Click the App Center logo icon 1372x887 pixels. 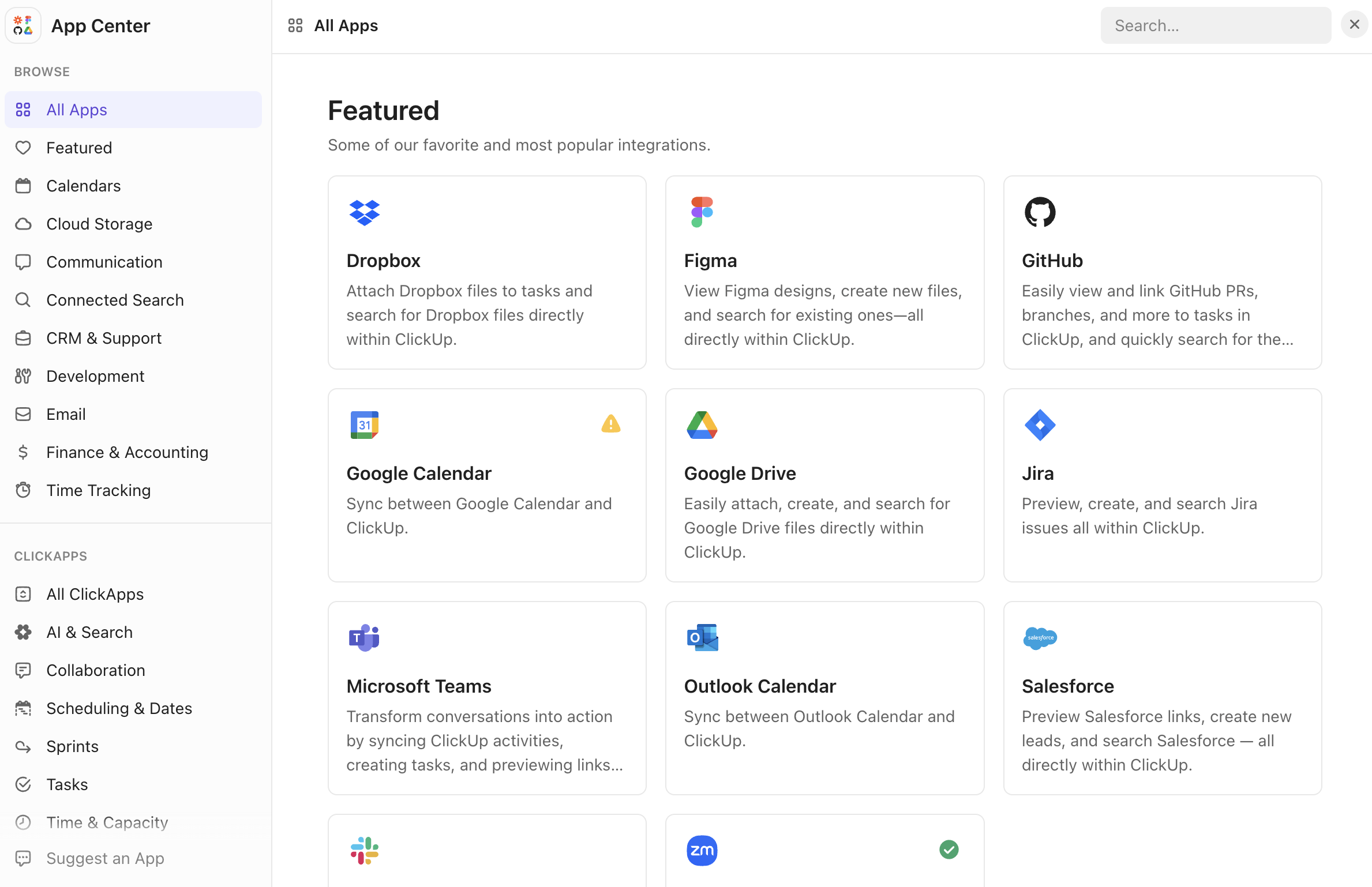click(23, 25)
